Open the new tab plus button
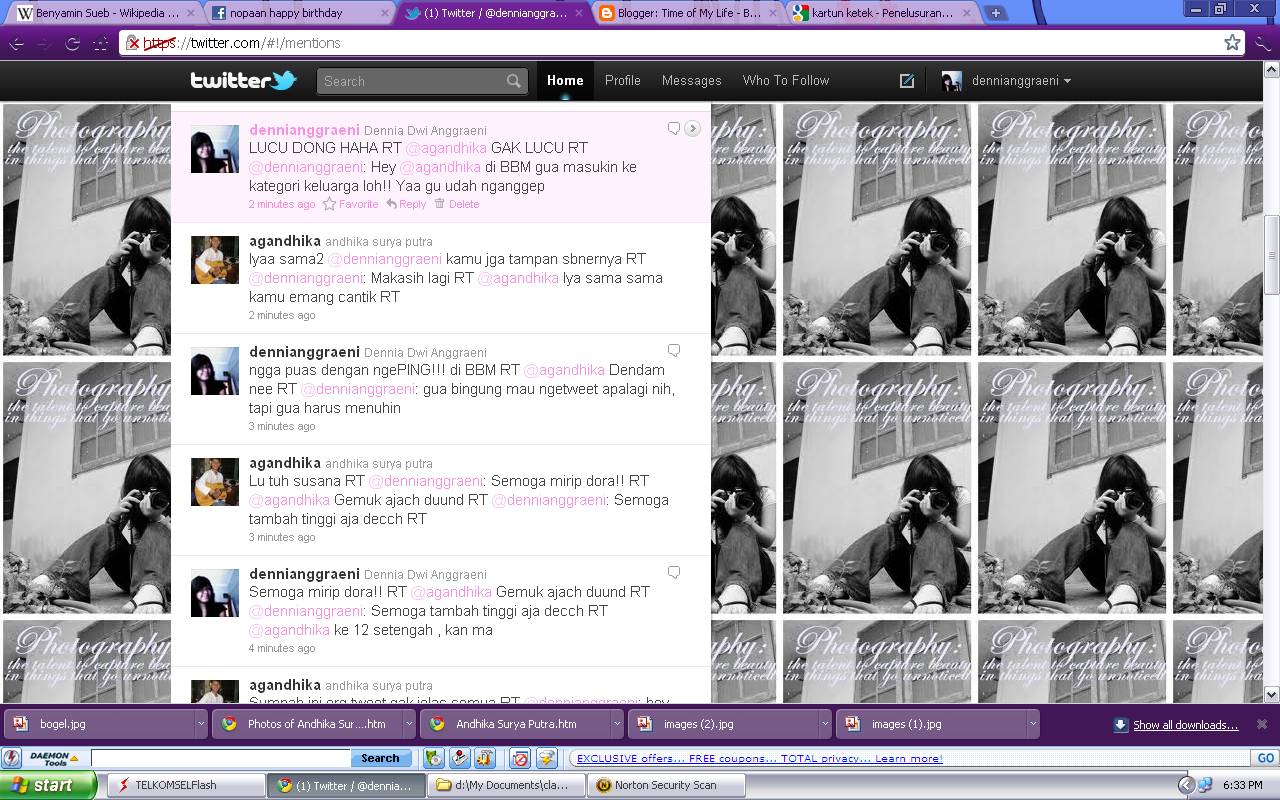Viewport: 1280px width, 800px height. [x=995, y=13]
